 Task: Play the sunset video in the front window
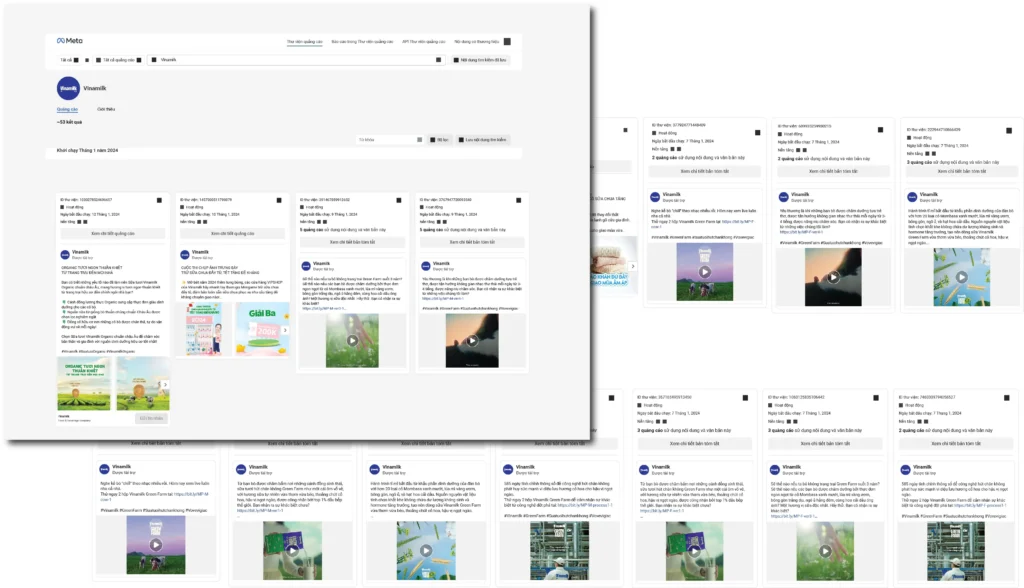coord(472,340)
